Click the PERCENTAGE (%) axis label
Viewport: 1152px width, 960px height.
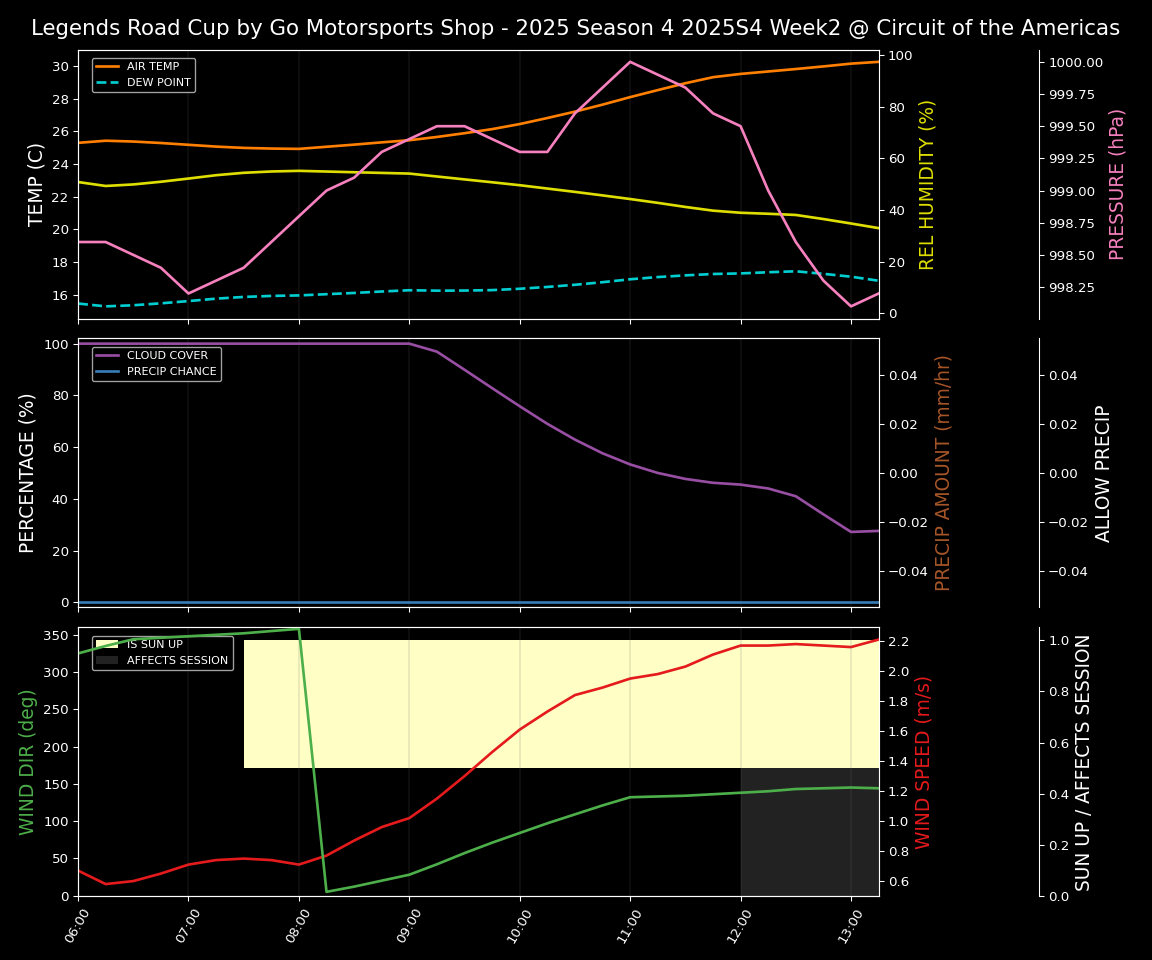[28, 473]
